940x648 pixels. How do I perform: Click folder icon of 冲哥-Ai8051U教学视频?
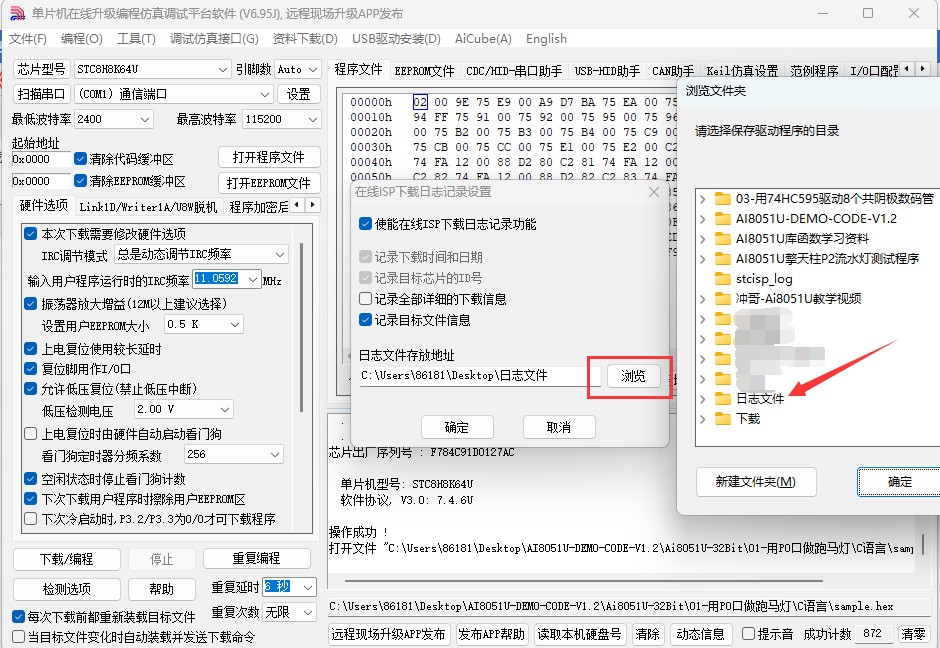(x=723, y=299)
